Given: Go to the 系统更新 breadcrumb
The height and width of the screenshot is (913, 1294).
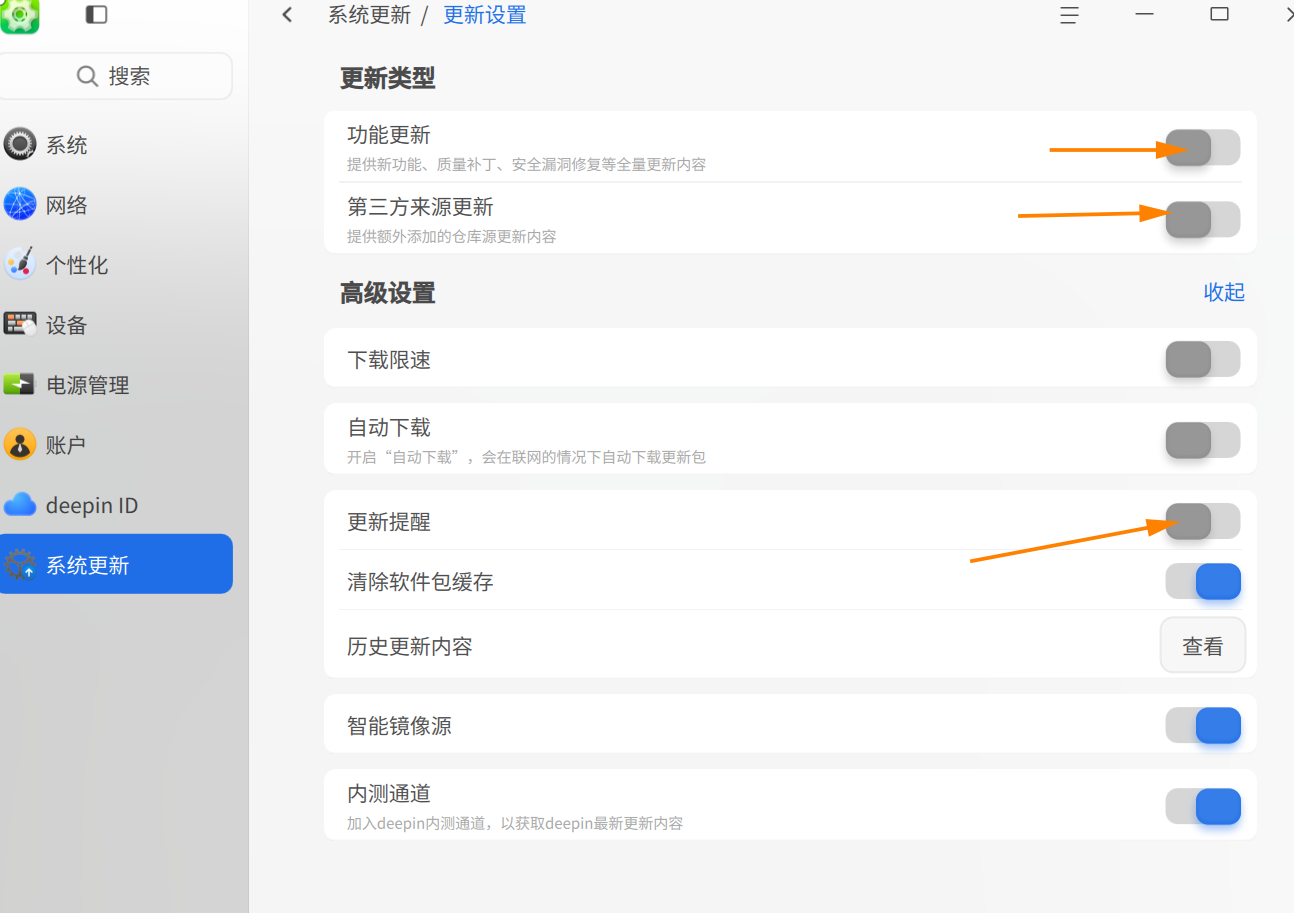Looking at the screenshot, I should pyautogui.click(x=369, y=15).
